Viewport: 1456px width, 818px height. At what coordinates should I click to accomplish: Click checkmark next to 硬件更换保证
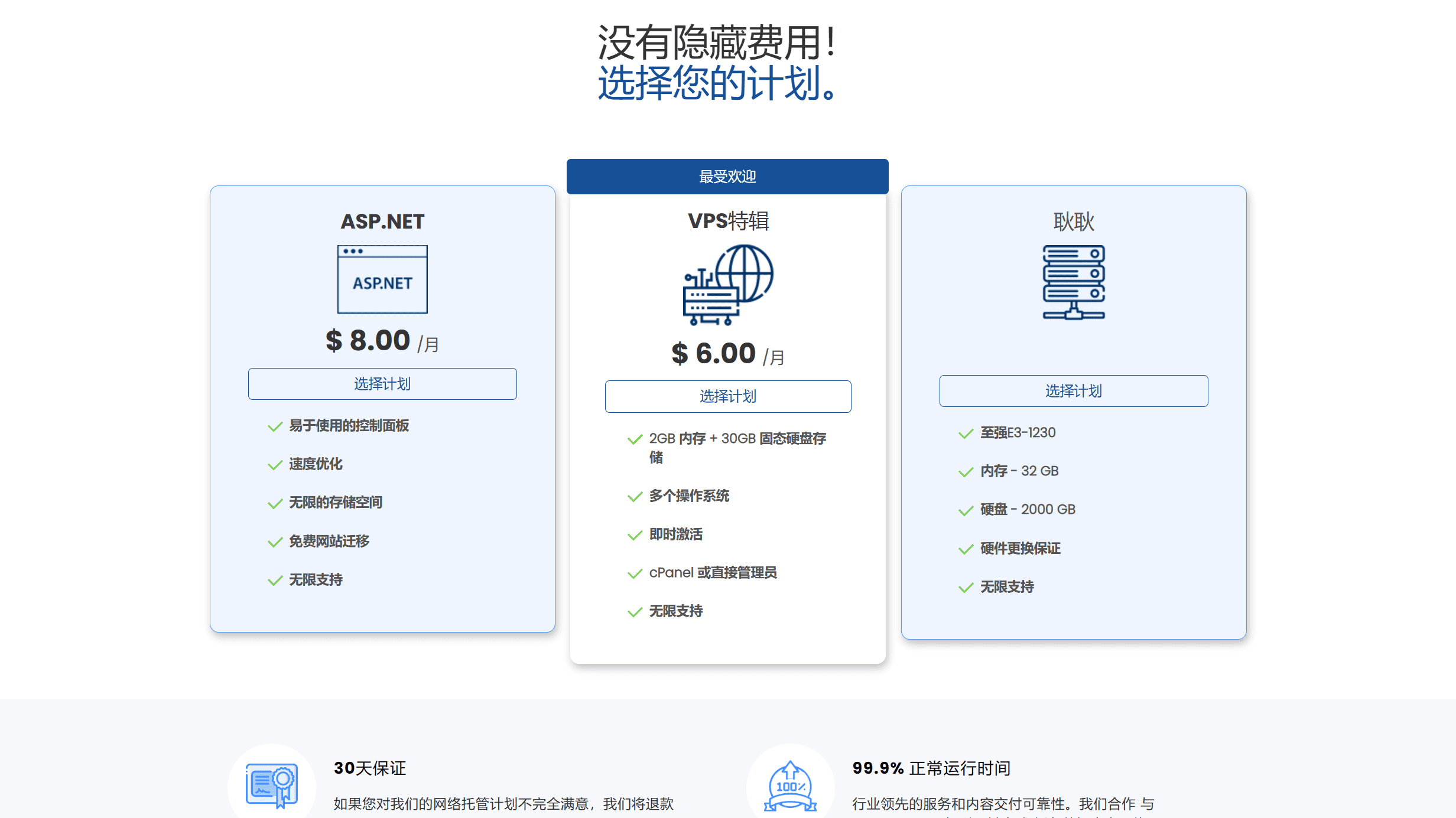pyautogui.click(x=966, y=549)
